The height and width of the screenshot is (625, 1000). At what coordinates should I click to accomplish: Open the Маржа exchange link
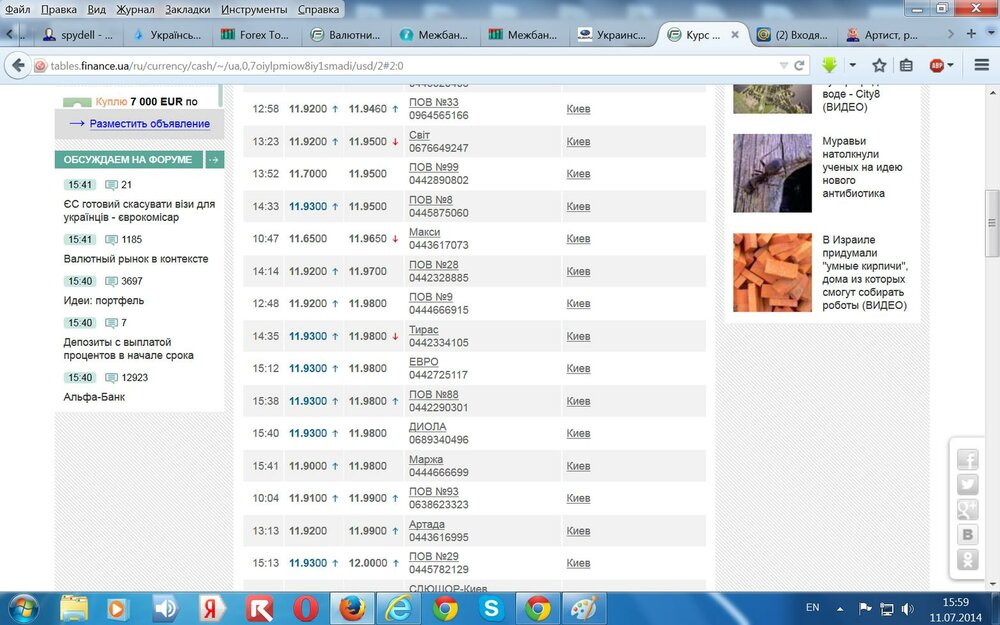(x=426, y=459)
